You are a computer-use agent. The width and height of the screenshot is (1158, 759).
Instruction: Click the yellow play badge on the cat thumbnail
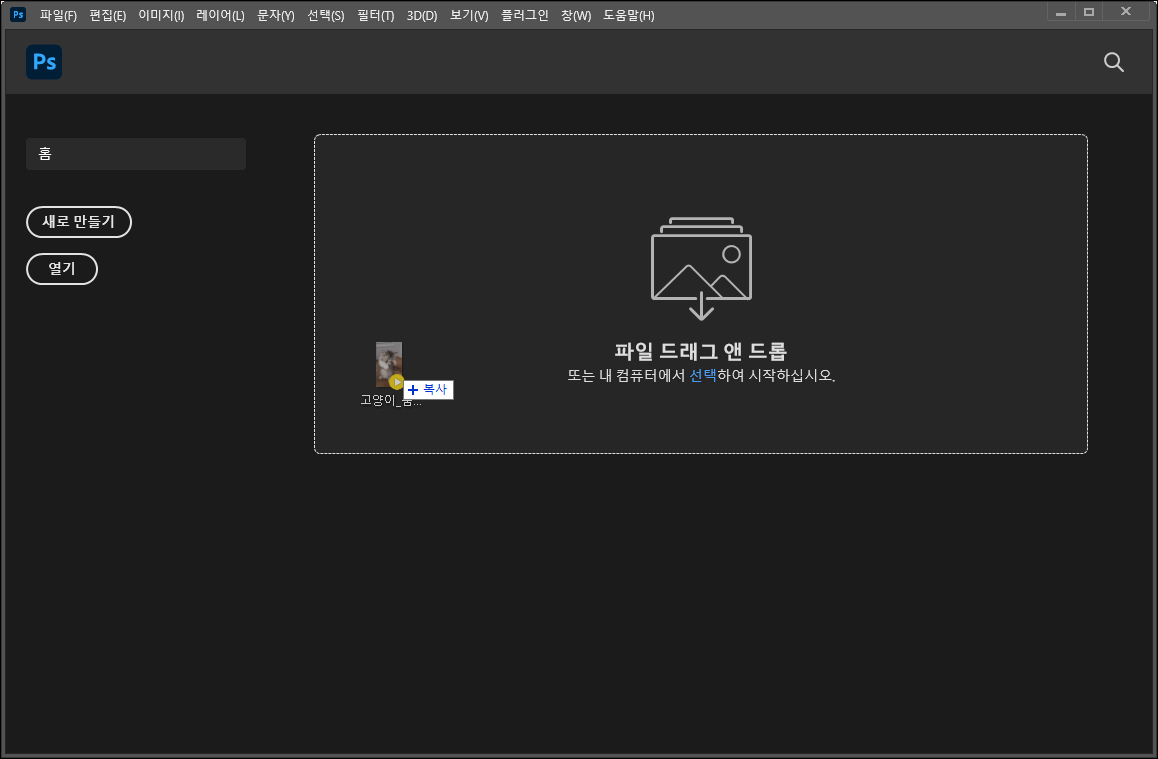398,381
